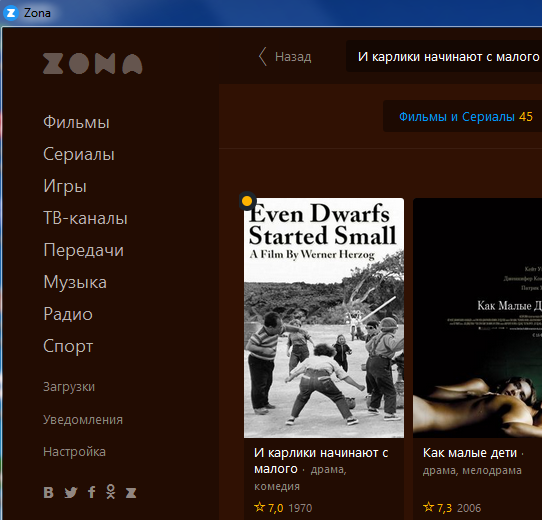This screenshot has height=520, width=542.
Task: Click year 2006 under second film
Action: (469, 508)
